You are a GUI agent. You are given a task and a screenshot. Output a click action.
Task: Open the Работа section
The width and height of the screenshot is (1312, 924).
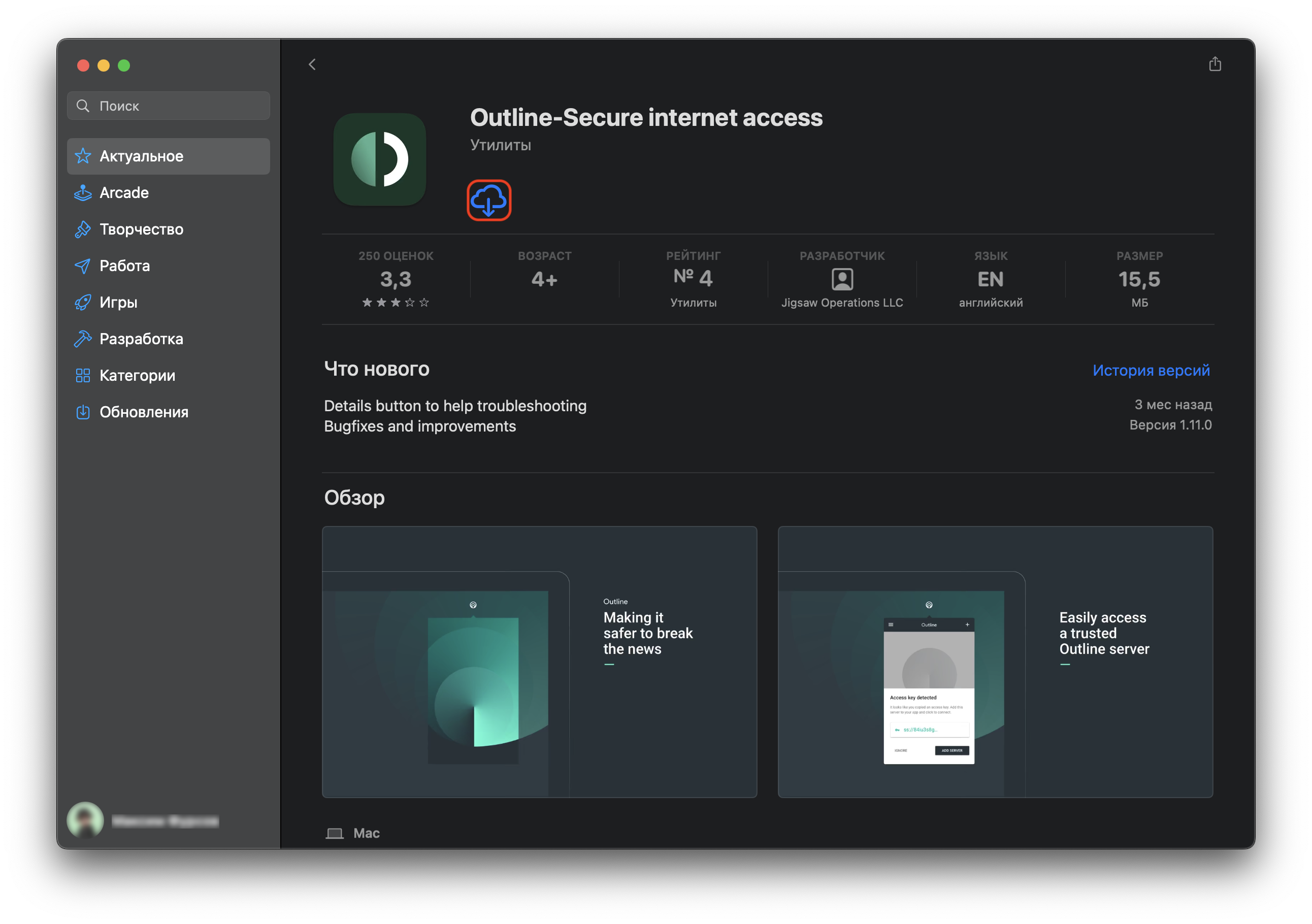coord(169,266)
